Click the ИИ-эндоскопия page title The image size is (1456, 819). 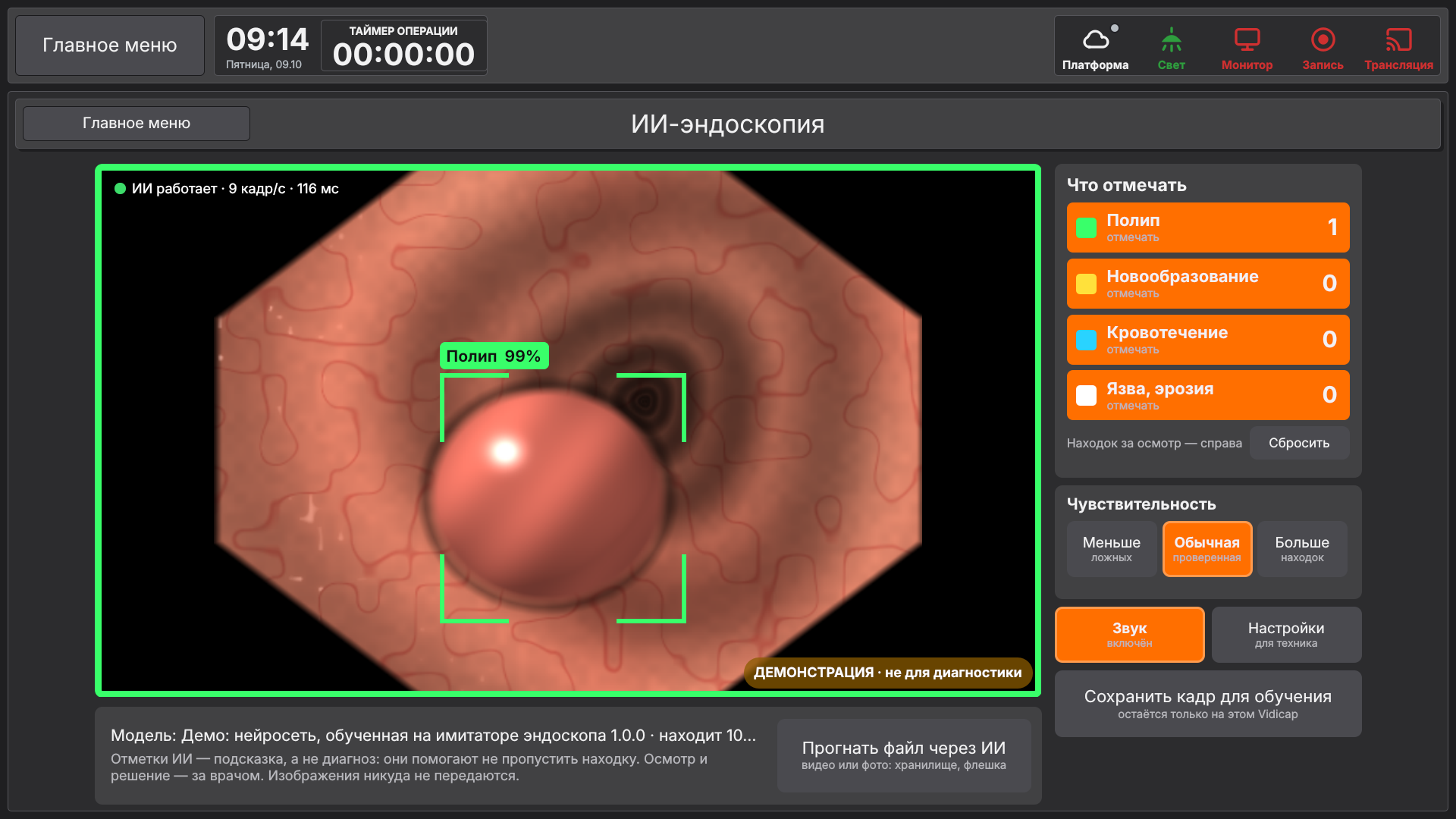[728, 124]
